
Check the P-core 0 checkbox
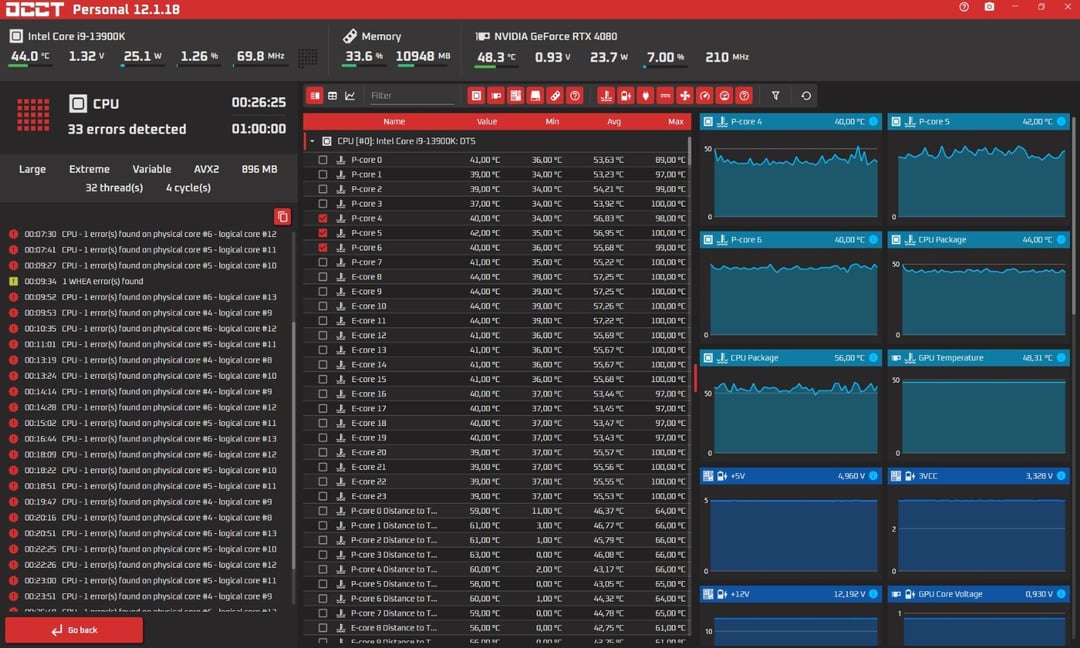pyautogui.click(x=322, y=160)
